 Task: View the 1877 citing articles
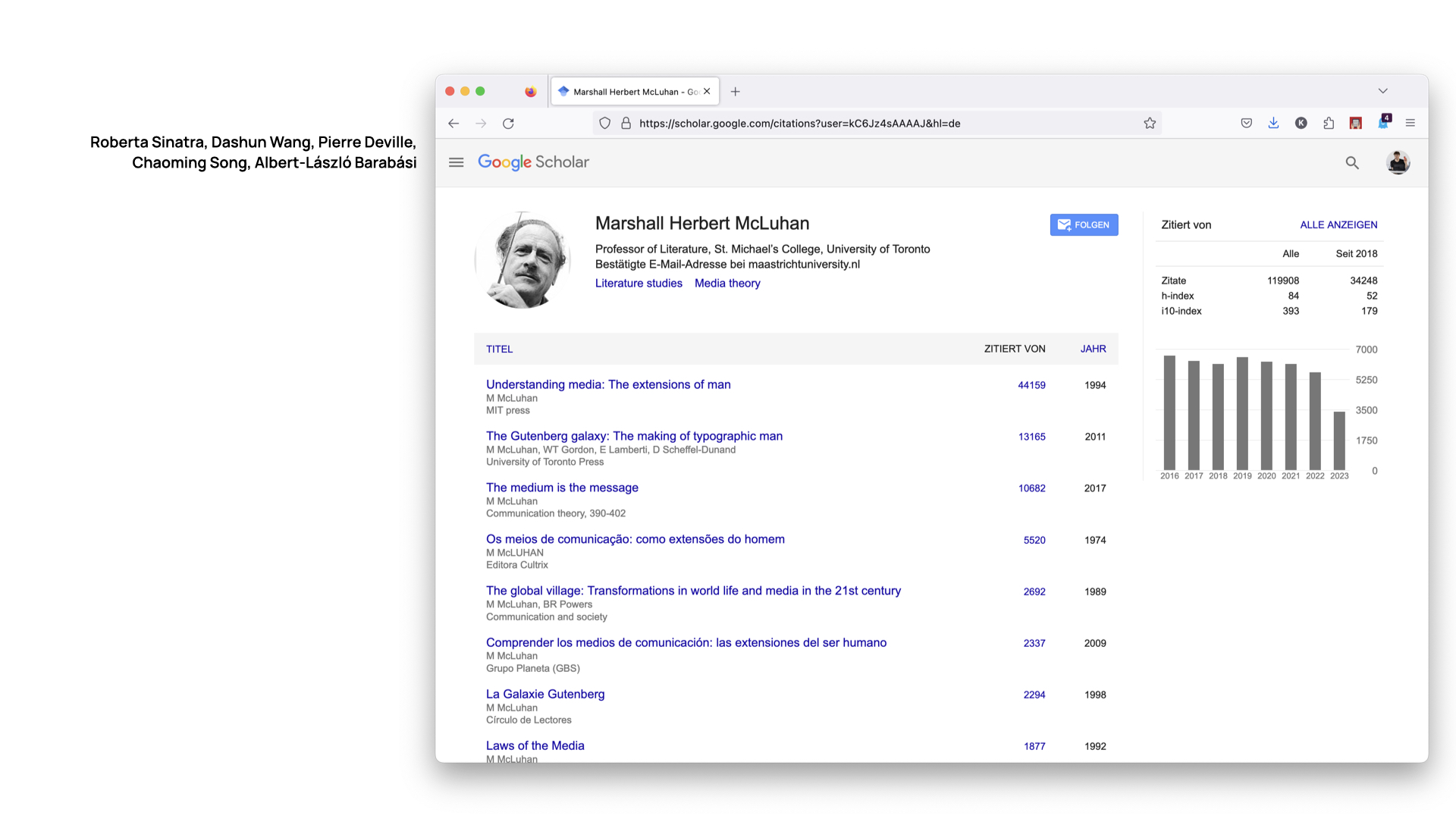(x=1034, y=746)
